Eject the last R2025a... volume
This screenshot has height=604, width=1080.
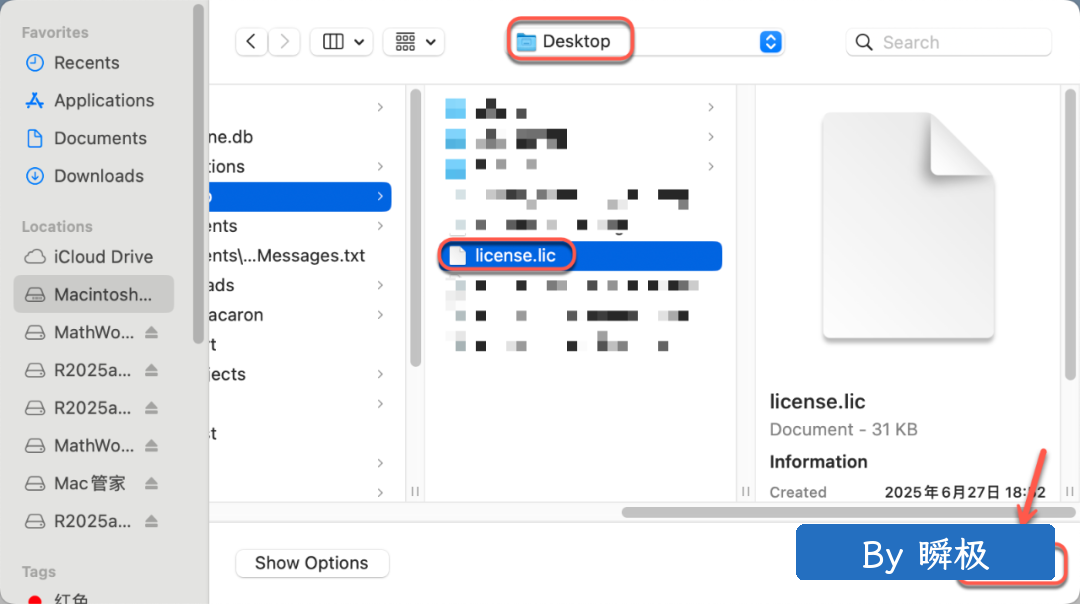coord(151,522)
